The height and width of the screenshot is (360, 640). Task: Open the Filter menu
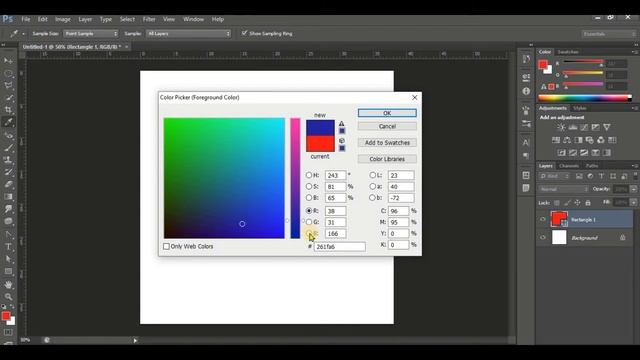(x=149, y=19)
